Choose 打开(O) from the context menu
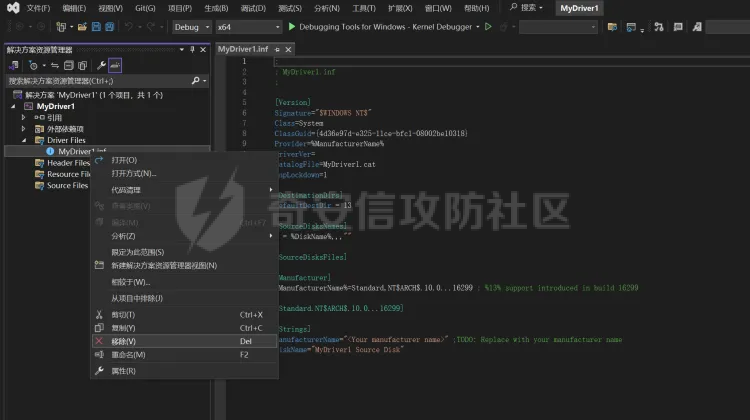This screenshot has height=420, width=750. click(x=184, y=160)
